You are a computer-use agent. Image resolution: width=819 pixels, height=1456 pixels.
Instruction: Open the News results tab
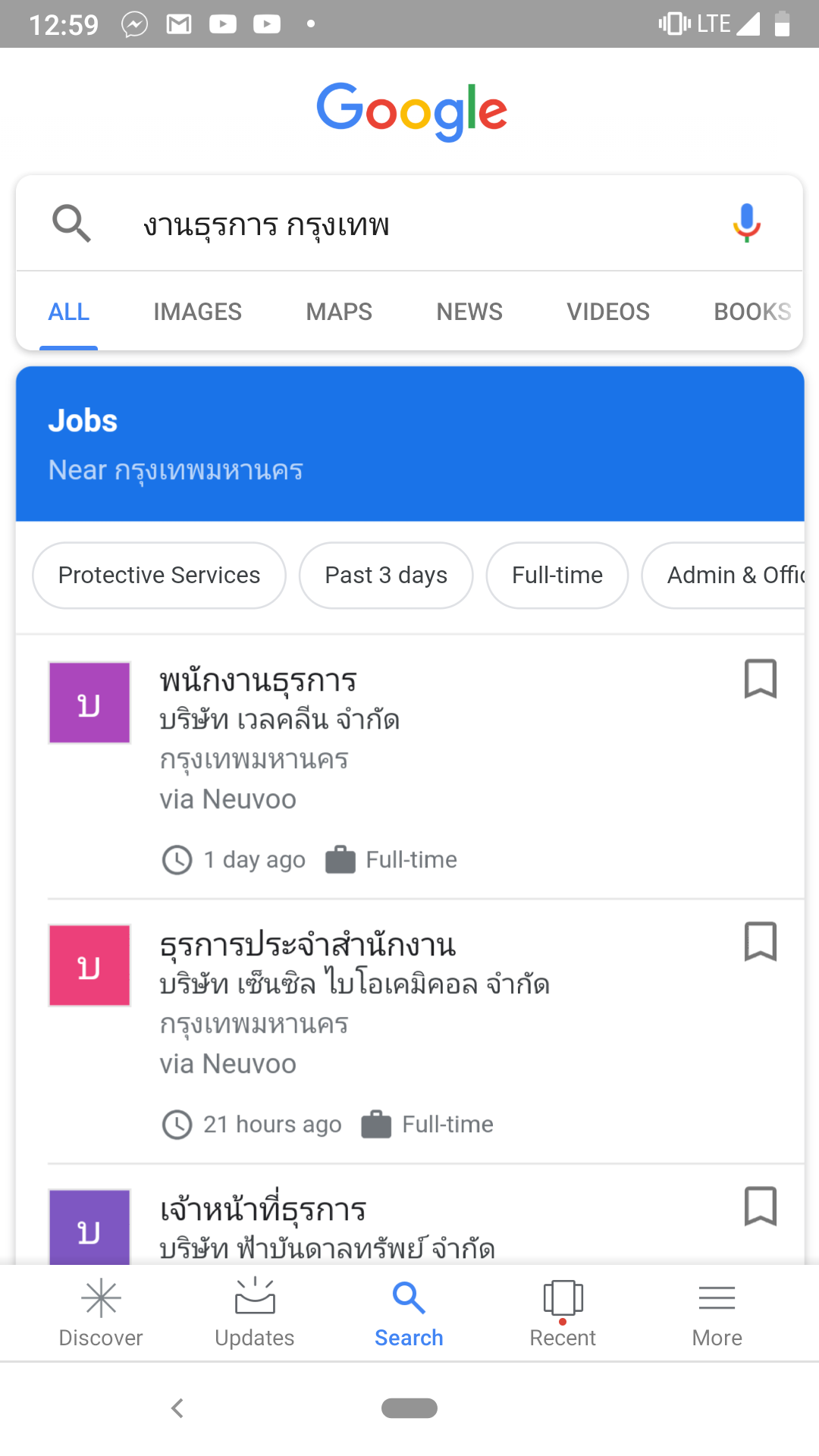click(x=469, y=312)
